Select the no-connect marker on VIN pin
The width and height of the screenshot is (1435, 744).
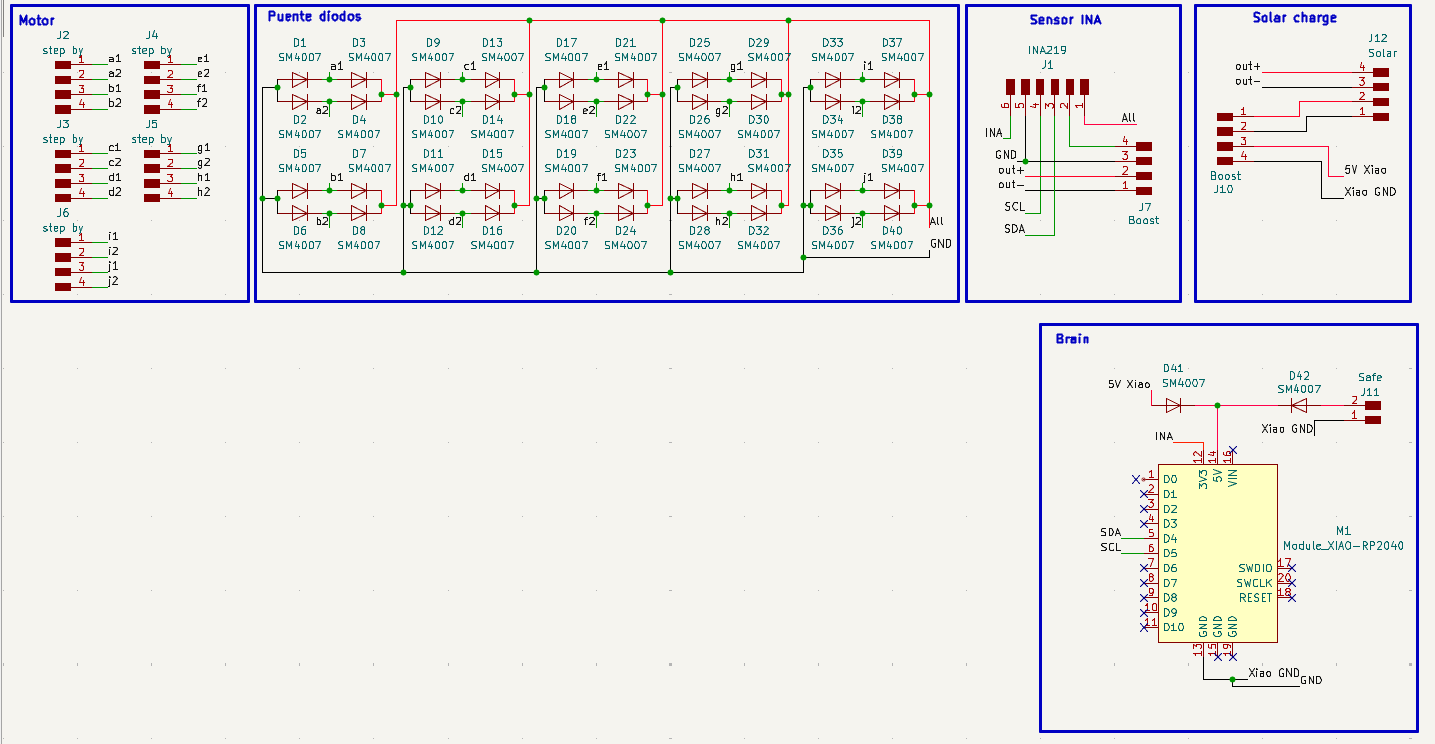tap(1233, 450)
